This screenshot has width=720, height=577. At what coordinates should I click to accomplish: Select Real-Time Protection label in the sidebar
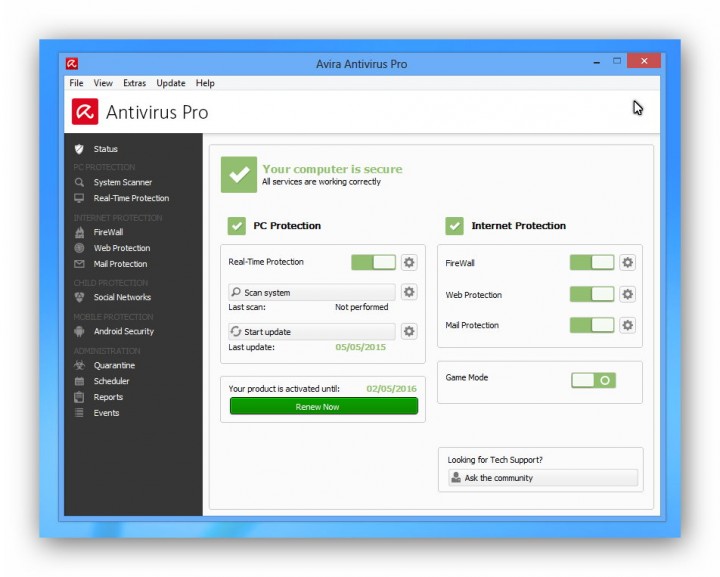pos(131,198)
